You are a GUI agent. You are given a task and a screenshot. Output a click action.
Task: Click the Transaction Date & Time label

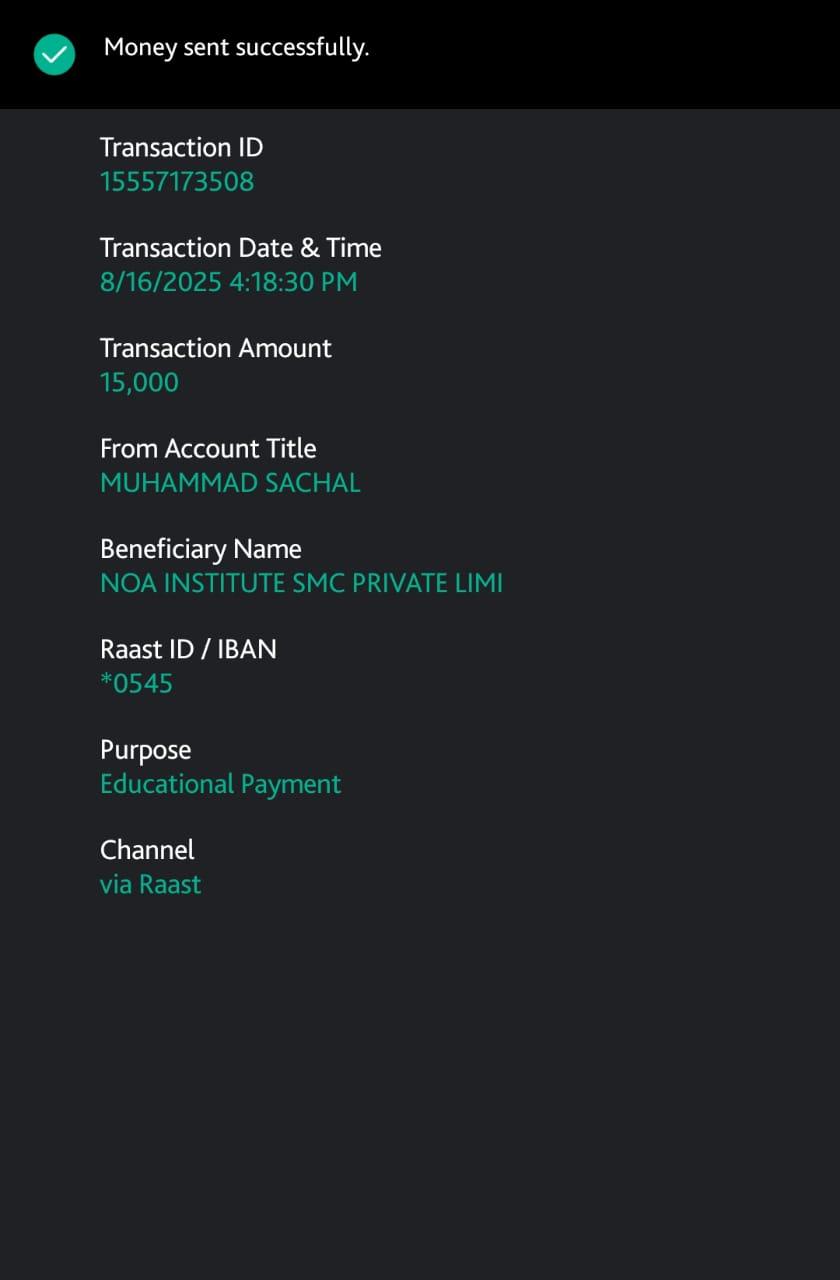point(240,248)
